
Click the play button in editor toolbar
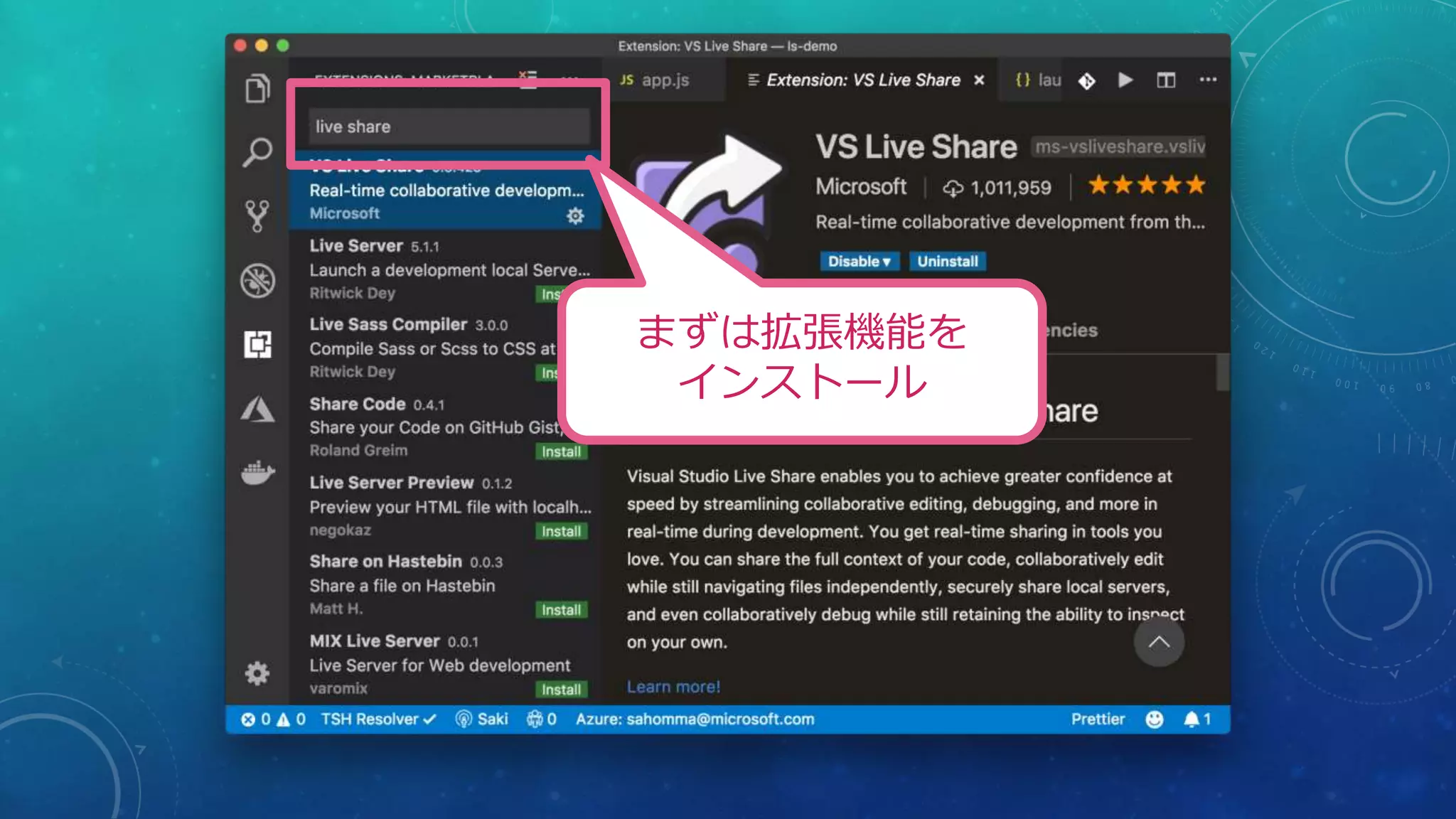1125,80
